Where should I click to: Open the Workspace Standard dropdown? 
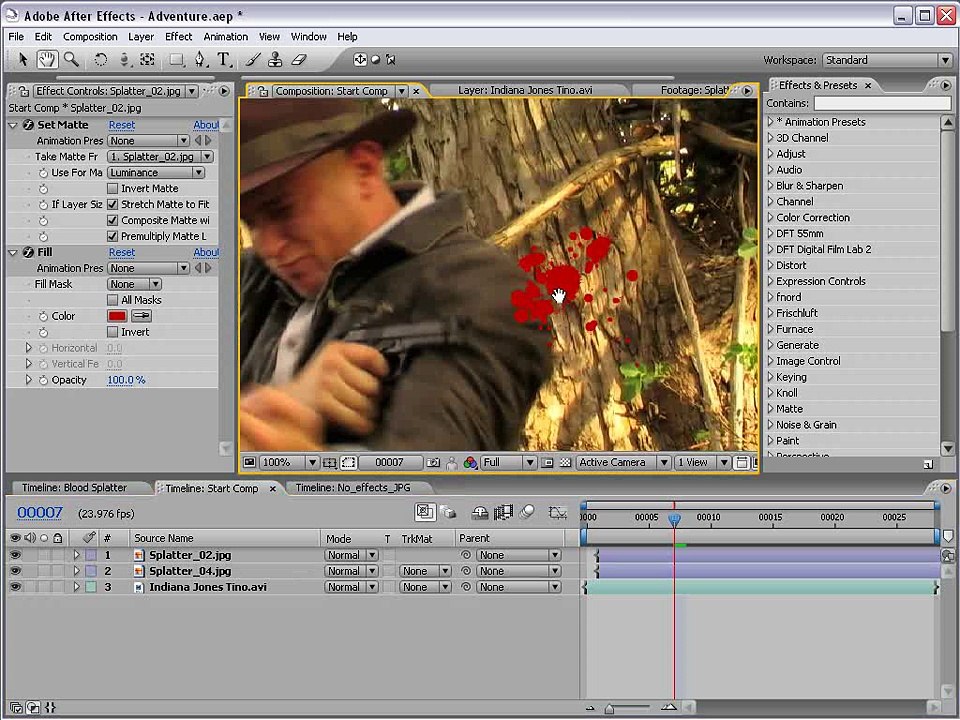coord(887,60)
